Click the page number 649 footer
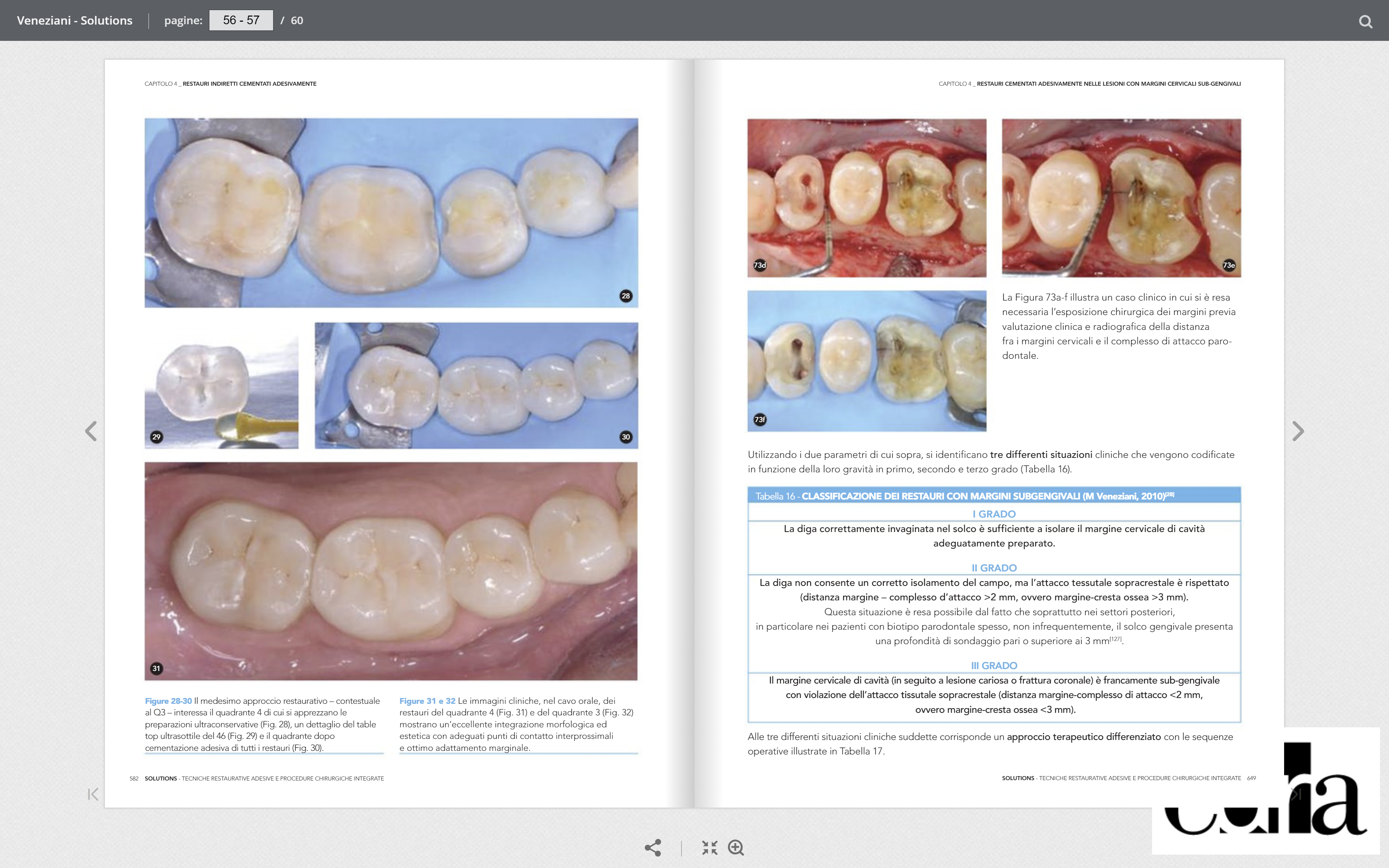1389x868 pixels. tap(1251, 778)
